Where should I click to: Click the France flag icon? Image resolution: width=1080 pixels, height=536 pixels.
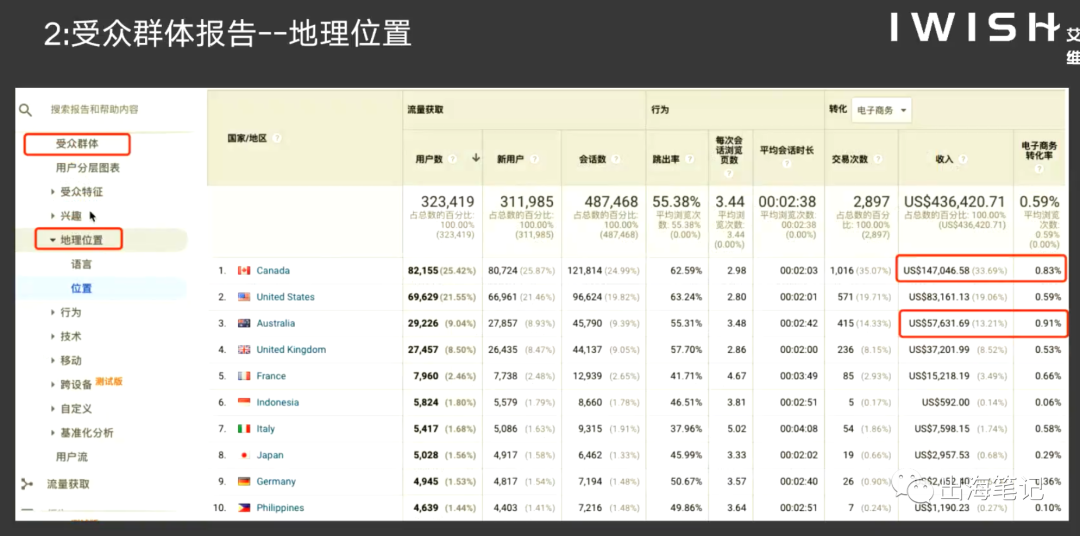point(244,376)
